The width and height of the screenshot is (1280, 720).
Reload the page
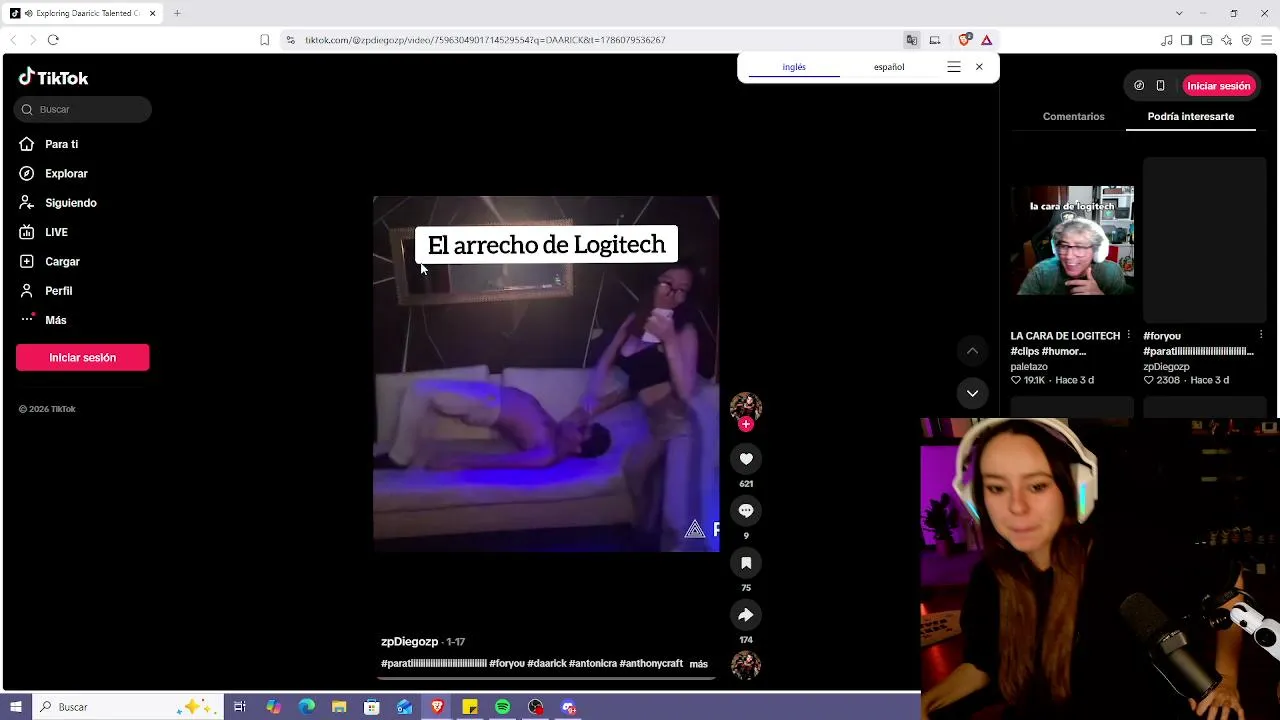click(x=53, y=40)
